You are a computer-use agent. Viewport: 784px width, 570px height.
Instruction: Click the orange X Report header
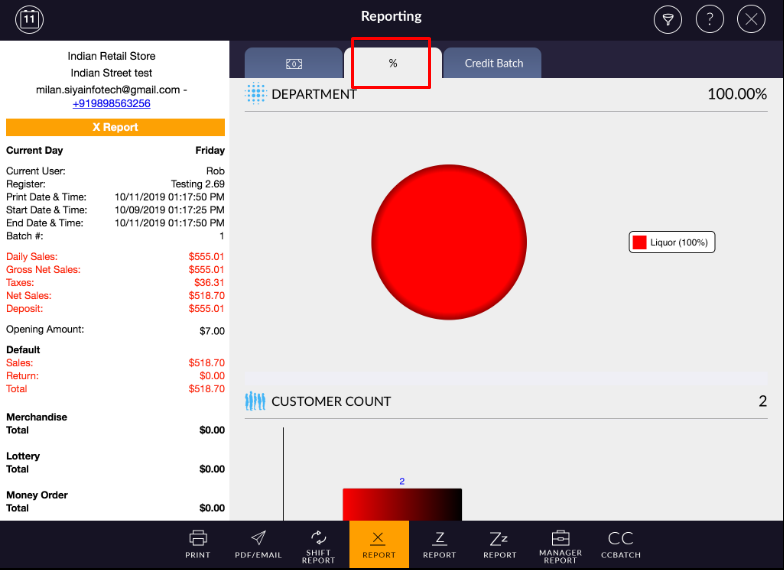point(115,127)
